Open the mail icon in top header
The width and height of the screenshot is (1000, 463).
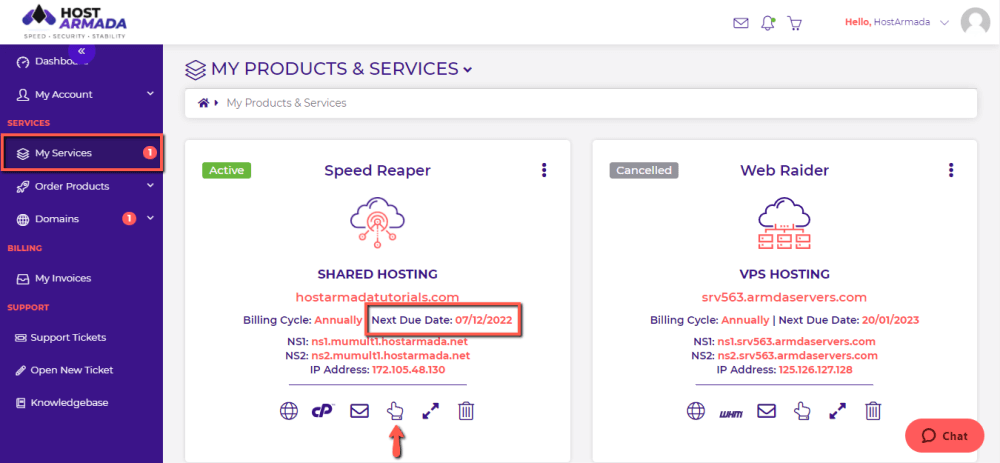click(x=741, y=22)
